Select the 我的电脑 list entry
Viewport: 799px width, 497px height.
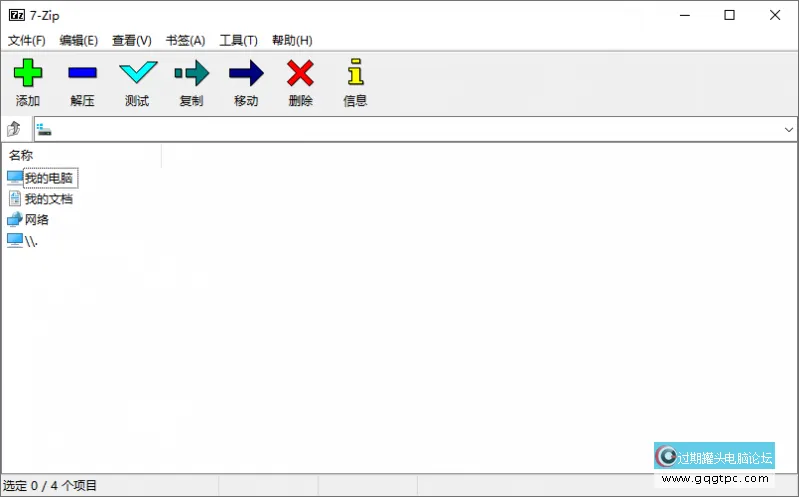click(x=49, y=178)
